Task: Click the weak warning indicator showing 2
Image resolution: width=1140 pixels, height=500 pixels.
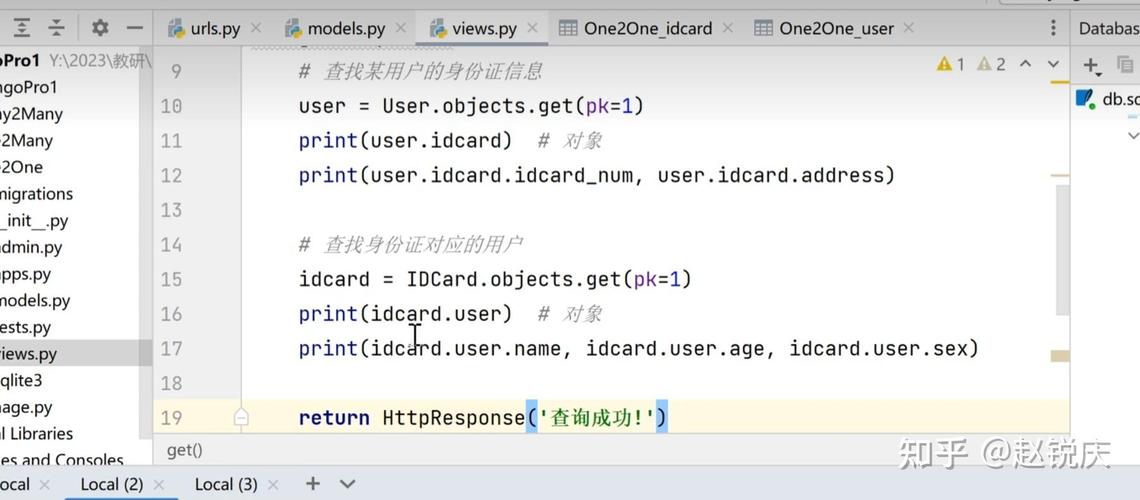Action: click(991, 64)
